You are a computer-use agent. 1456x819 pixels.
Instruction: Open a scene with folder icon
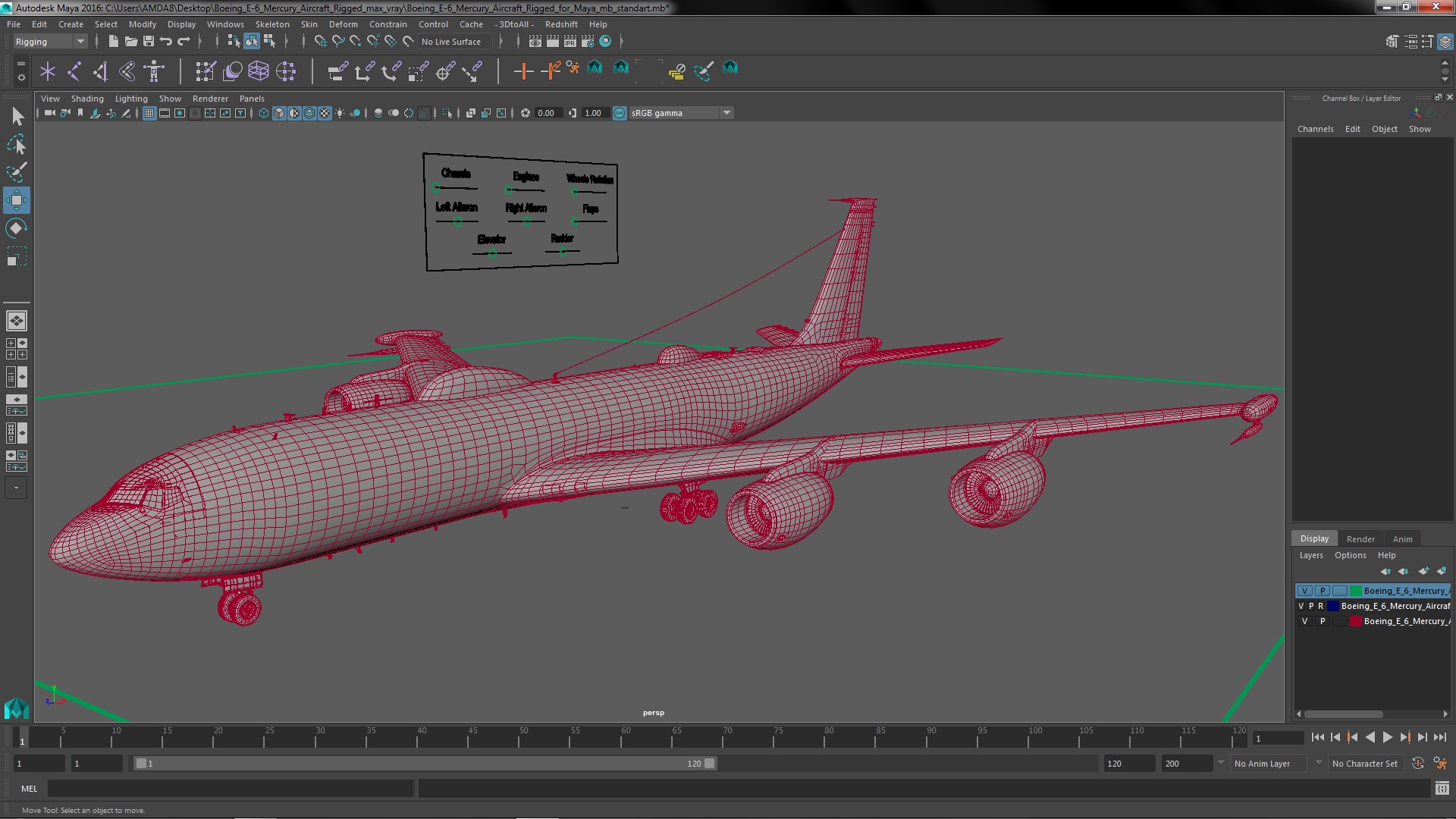click(x=130, y=42)
